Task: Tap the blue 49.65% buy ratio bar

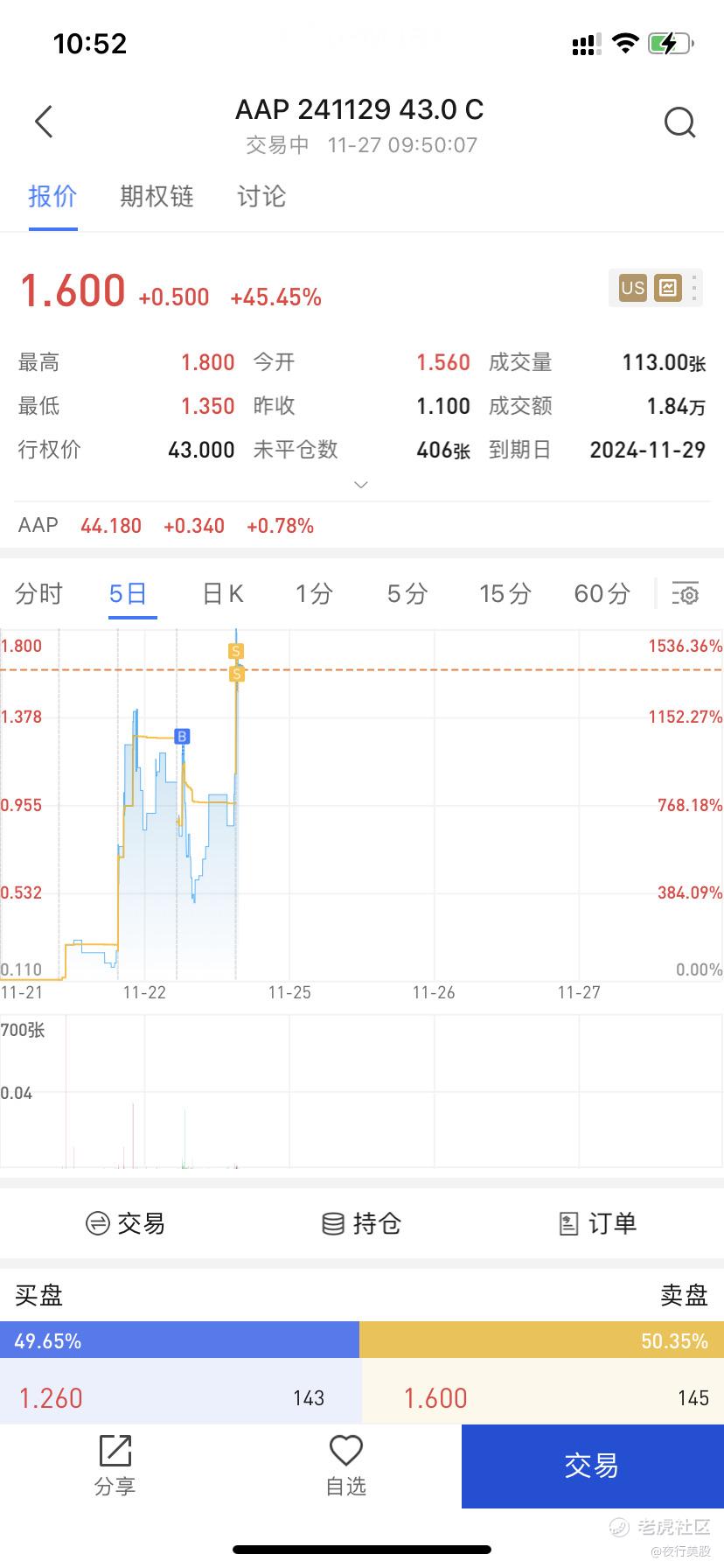Action: (x=179, y=1340)
